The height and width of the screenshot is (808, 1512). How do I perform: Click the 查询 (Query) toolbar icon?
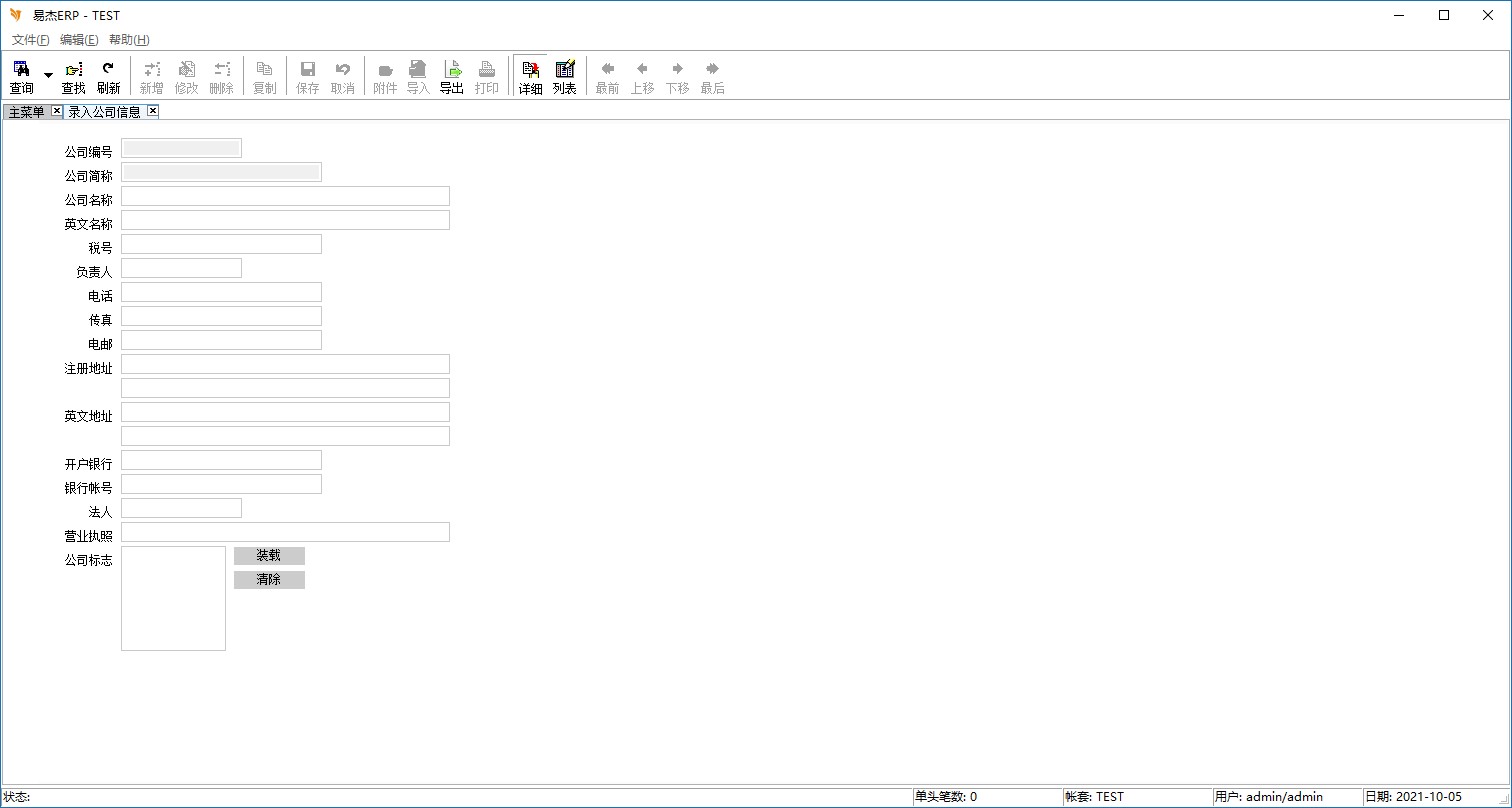point(21,76)
